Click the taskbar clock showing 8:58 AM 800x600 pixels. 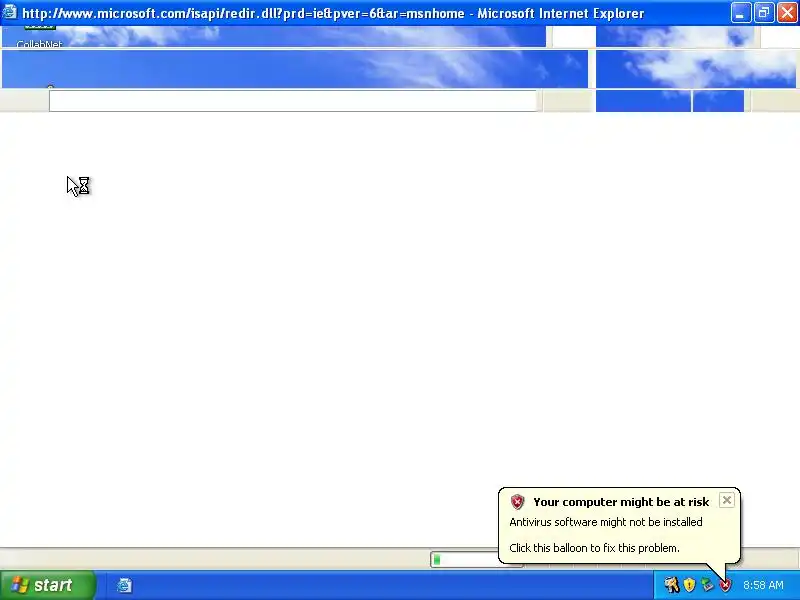(763, 585)
